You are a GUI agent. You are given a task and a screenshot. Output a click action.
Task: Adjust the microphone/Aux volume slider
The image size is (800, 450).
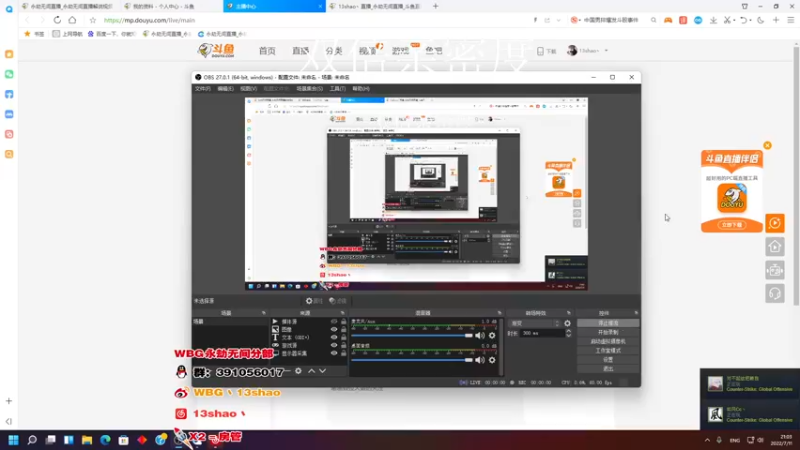pyautogui.click(x=412, y=336)
